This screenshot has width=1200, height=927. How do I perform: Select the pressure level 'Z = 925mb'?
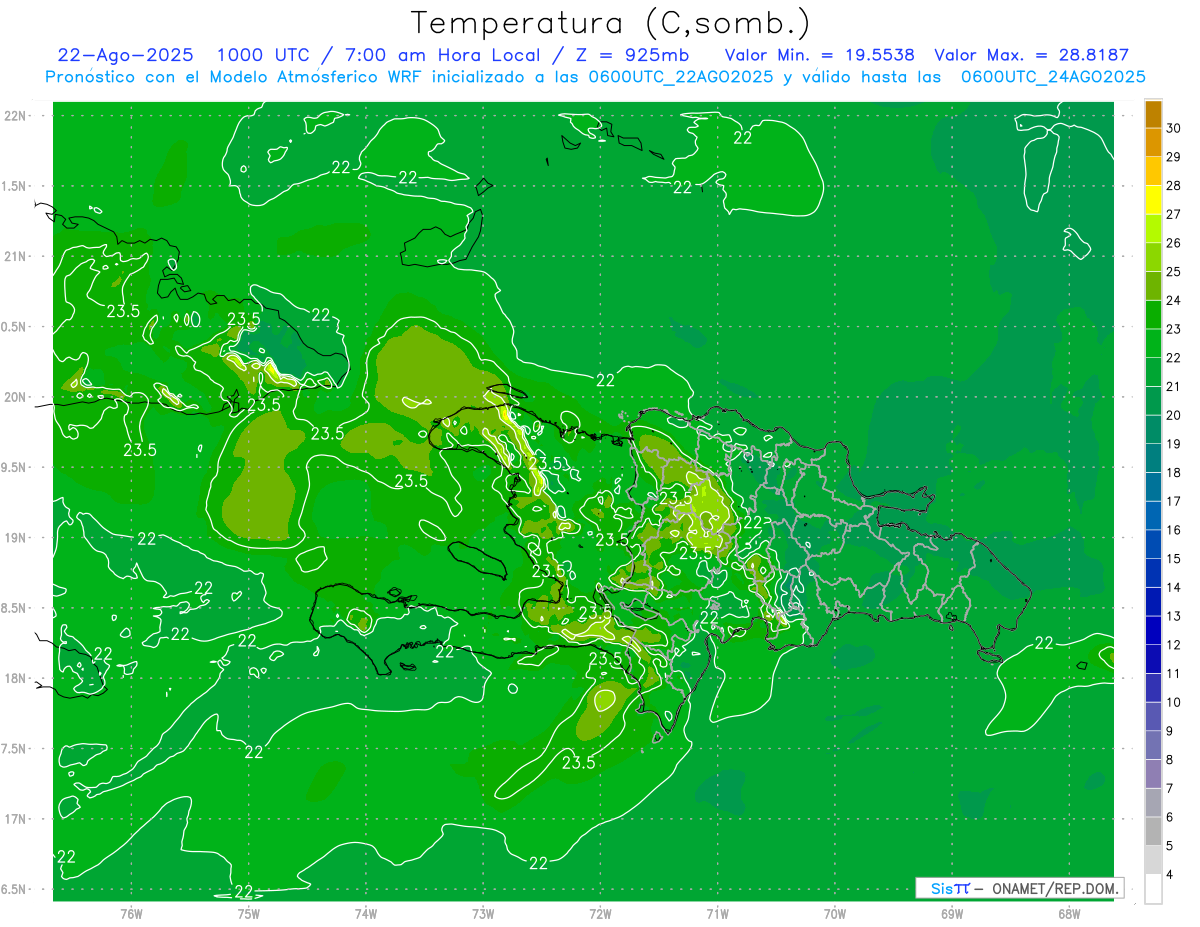pyautogui.click(x=632, y=55)
